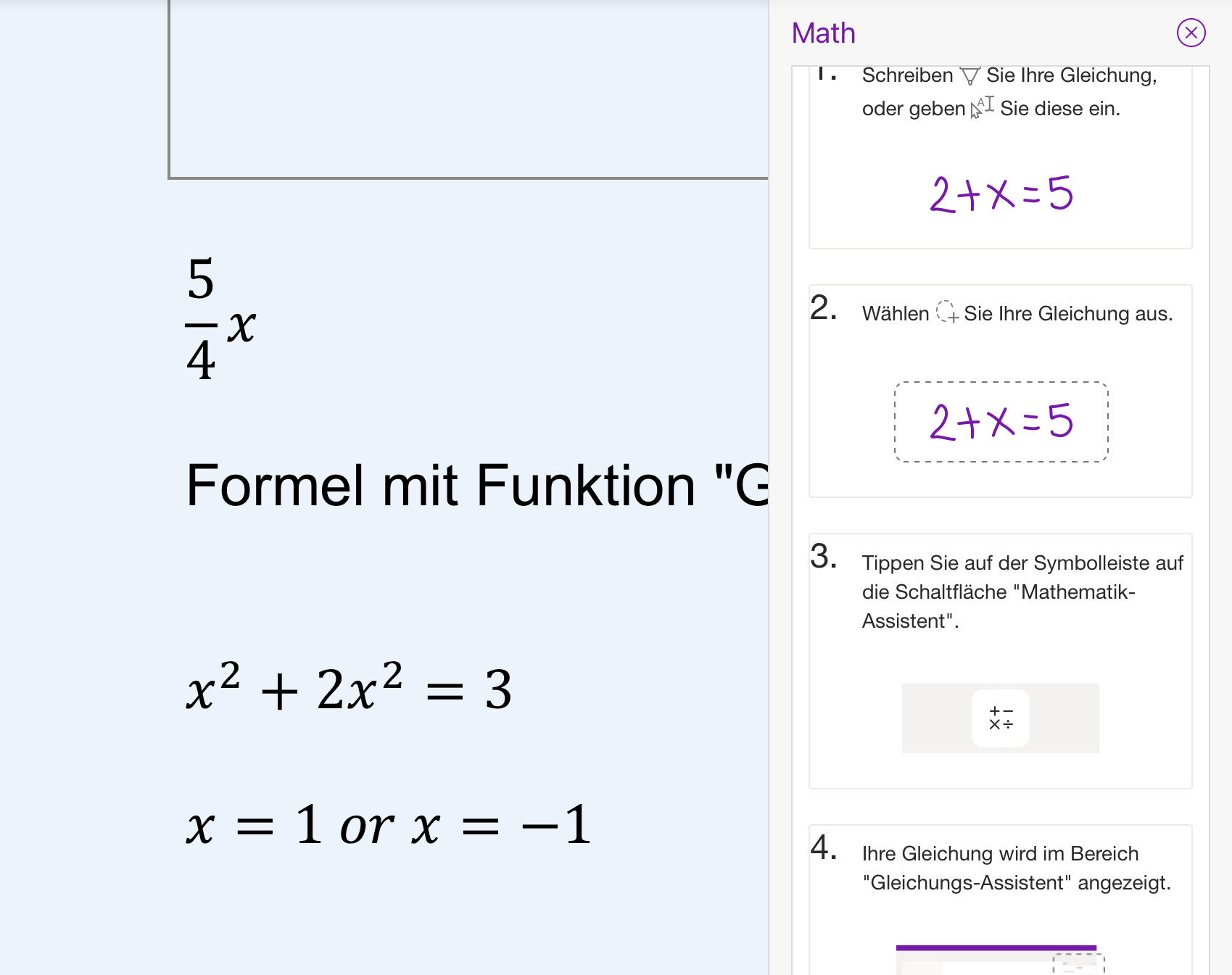Screen dimensions: 1232x975
Task: Click the "Sie Ihre Gleichung," instruction text
Action: pyautogui.click(x=1071, y=75)
